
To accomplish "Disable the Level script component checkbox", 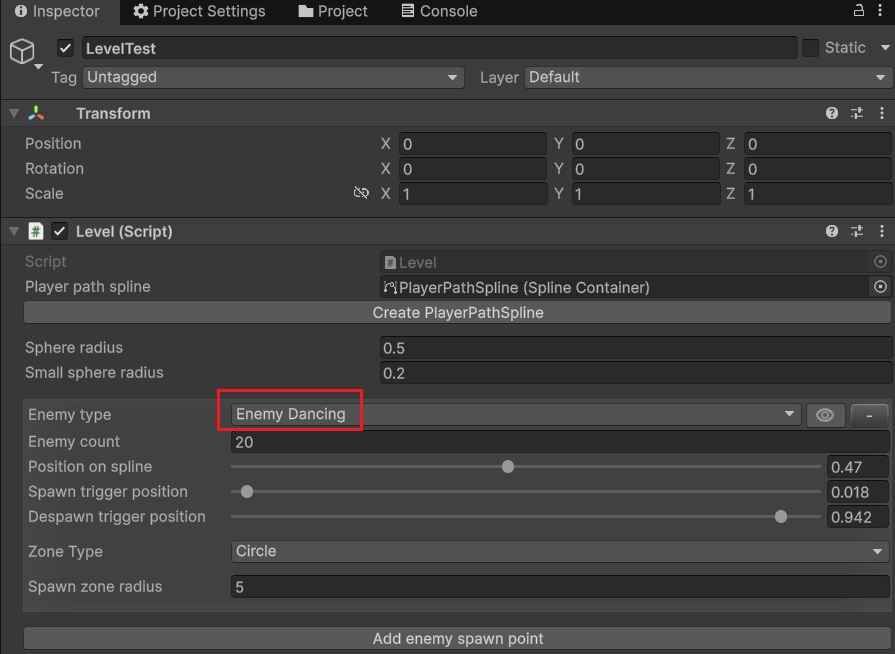I will pos(59,231).
